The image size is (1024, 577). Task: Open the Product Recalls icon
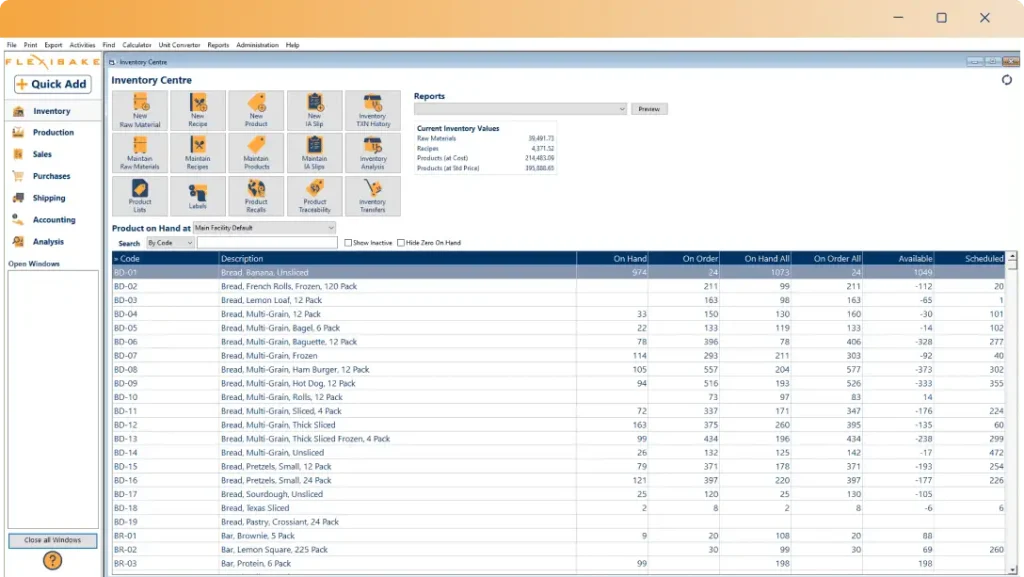pyautogui.click(x=255, y=195)
